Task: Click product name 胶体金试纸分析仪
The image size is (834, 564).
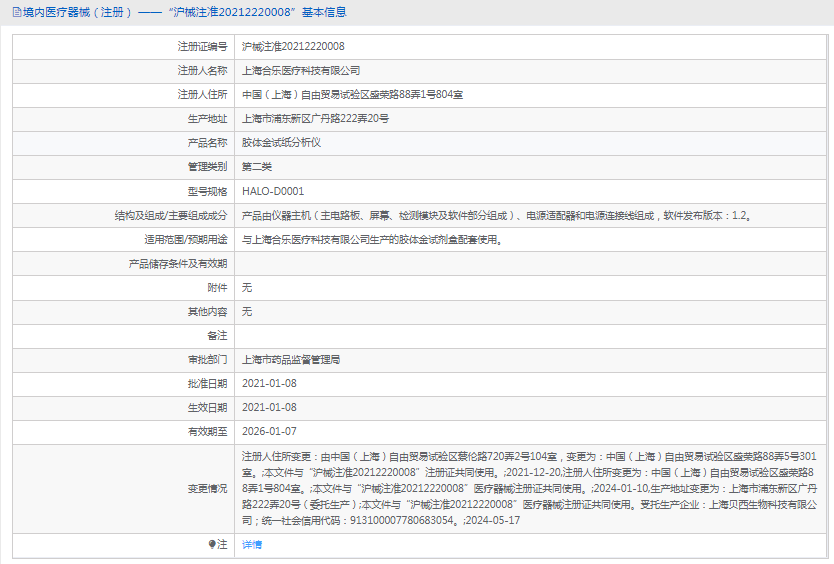Action: tap(282, 143)
